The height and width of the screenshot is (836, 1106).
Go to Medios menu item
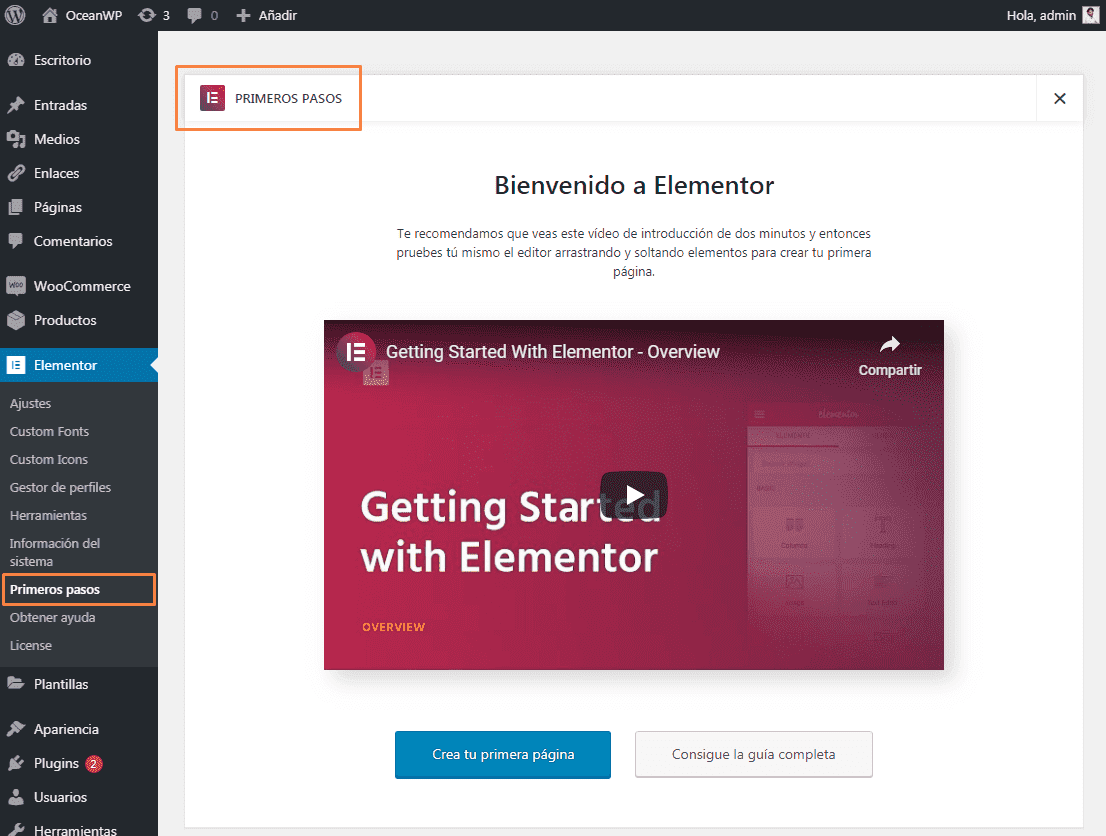tap(57, 139)
